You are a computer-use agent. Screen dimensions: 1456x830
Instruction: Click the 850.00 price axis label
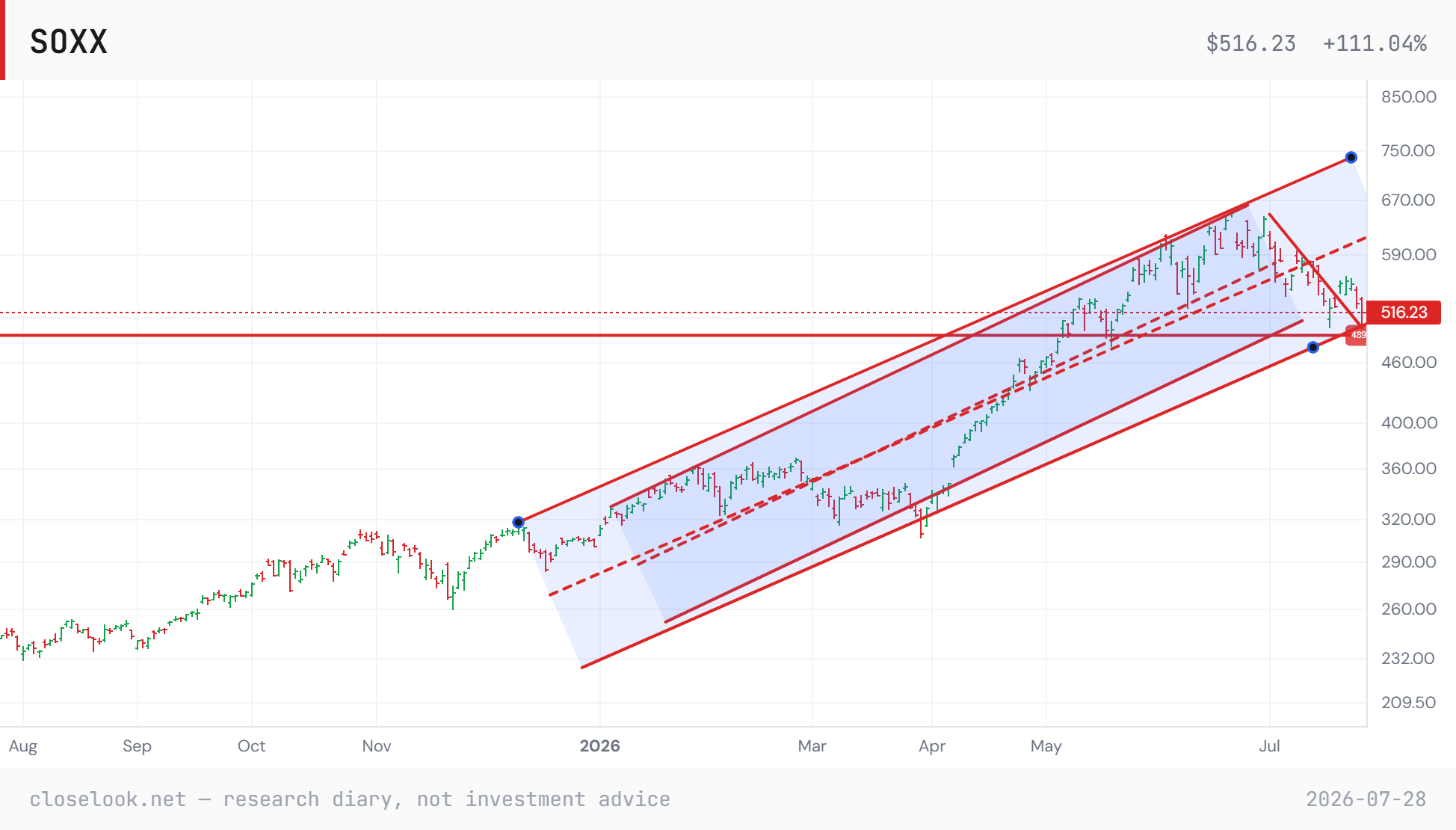(x=1408, y=96)
